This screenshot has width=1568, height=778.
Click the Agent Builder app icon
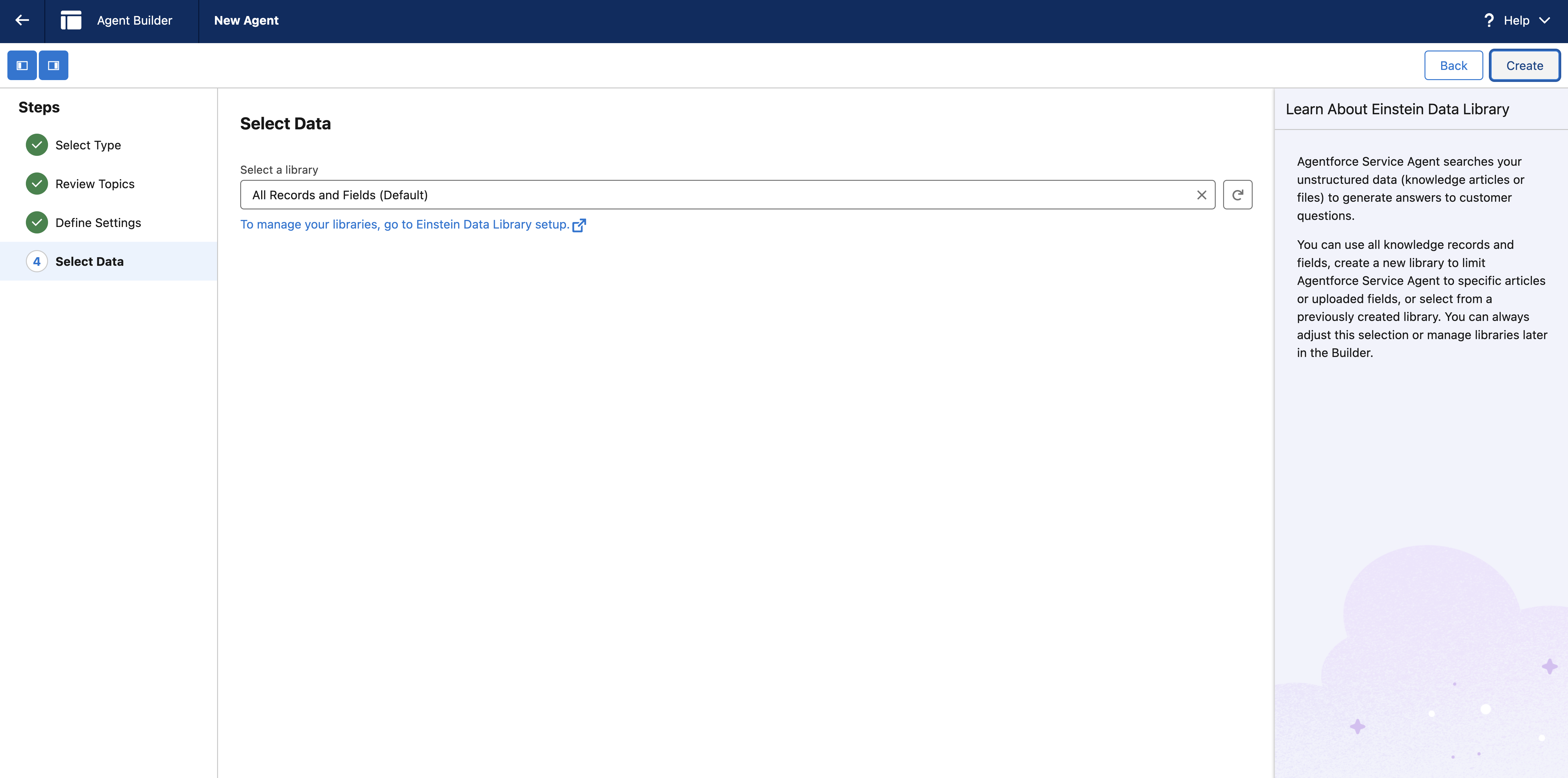[71, 20]
